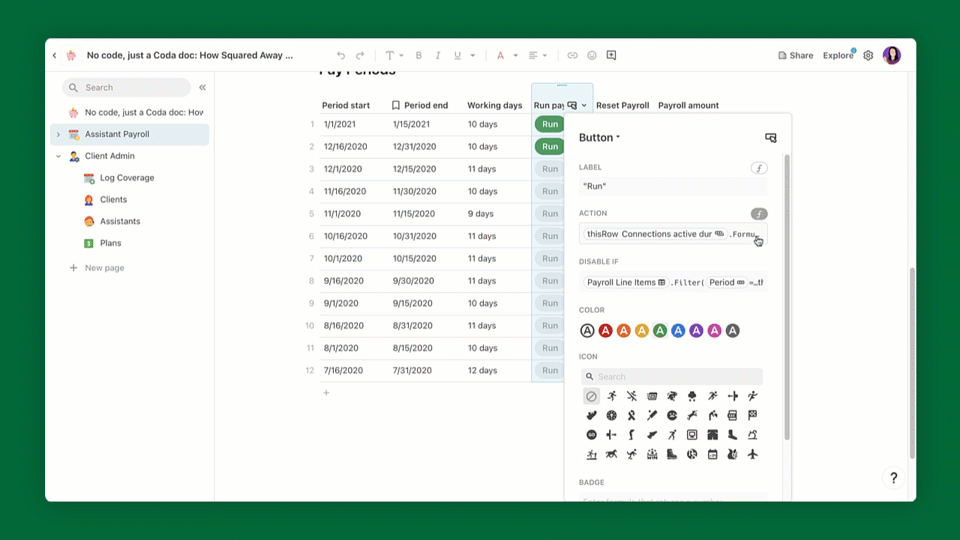
Task: Run payroll for 12/16/2020 period
Action: point(550,146)
